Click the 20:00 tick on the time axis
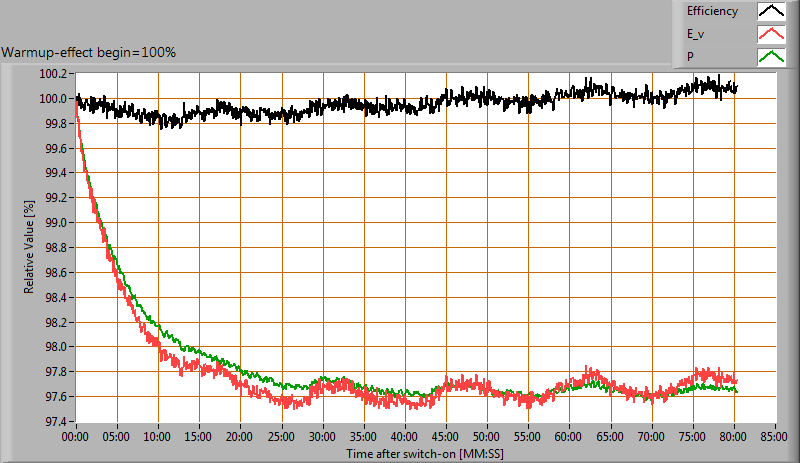 click(240, 437)
